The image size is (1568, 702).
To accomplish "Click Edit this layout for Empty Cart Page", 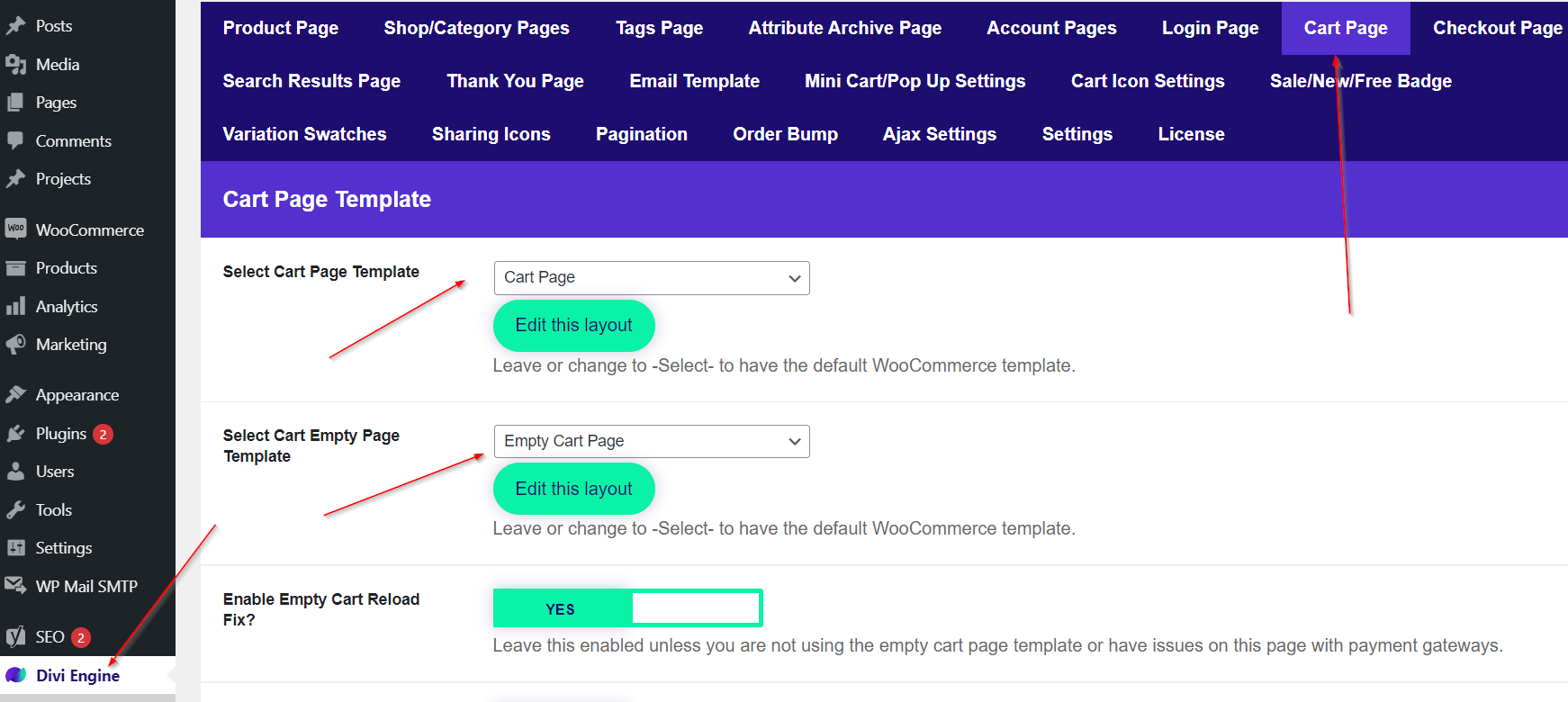I will [573, 489].
